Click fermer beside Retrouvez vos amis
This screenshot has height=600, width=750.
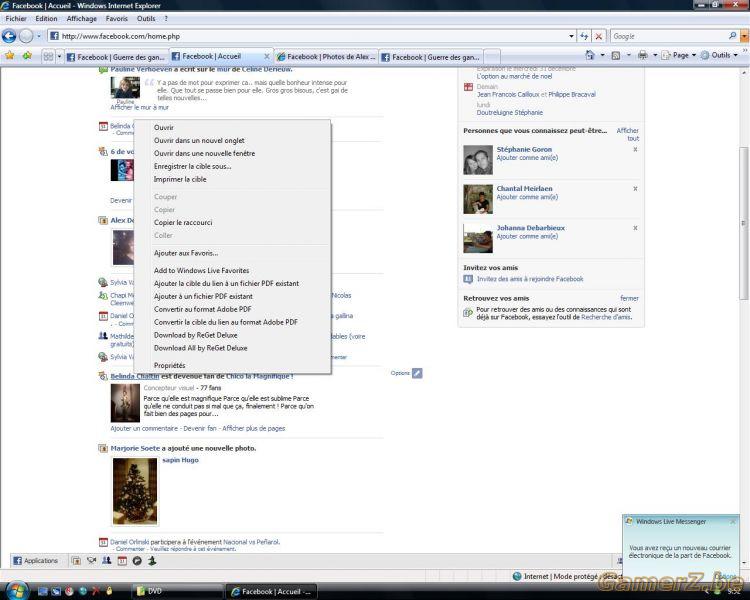(x=629, y=298)
